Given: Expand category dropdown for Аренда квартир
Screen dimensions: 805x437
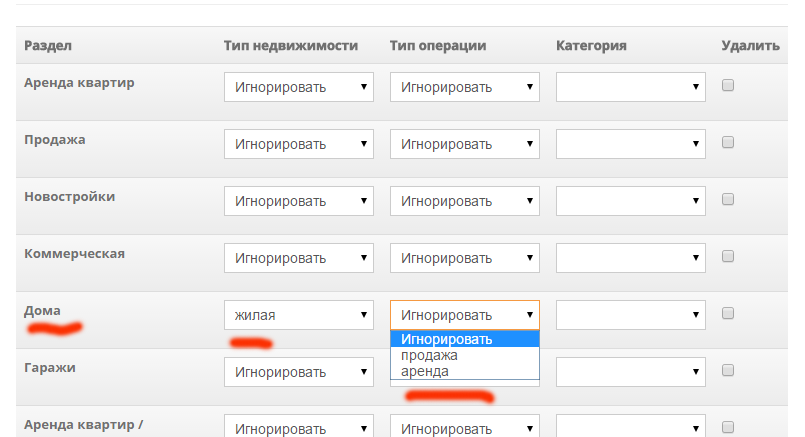Looking at the screenshot, I should [630, 87].
